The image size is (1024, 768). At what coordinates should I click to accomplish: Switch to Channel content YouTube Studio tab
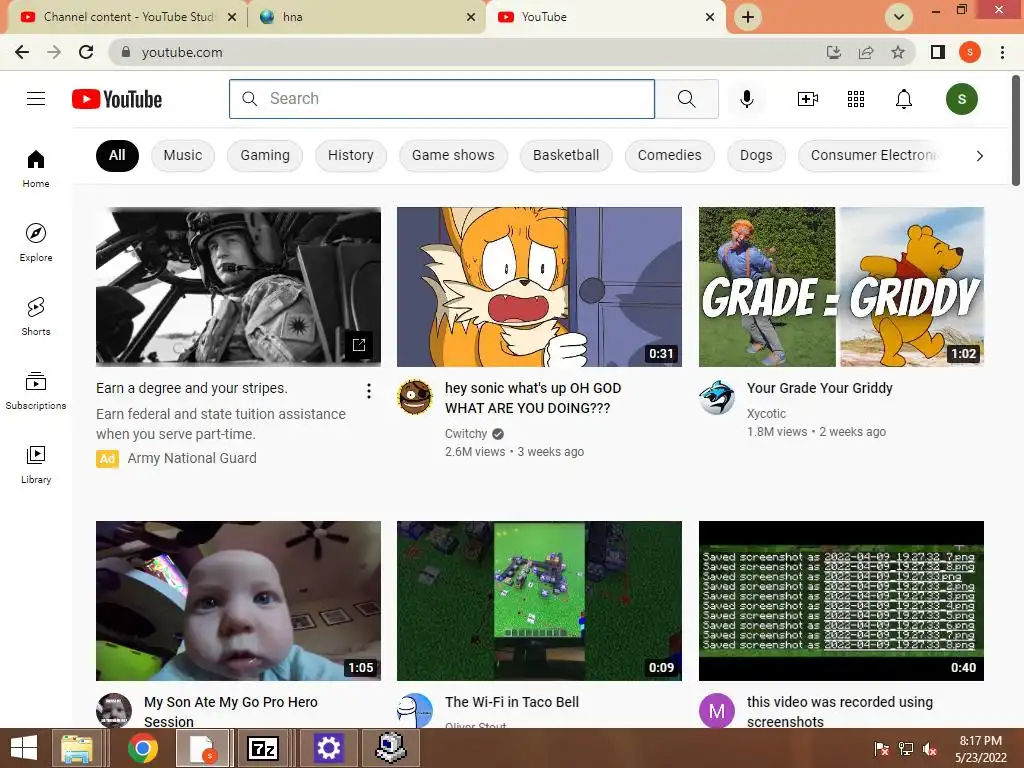pyautogui.click(x=127, y=17)
